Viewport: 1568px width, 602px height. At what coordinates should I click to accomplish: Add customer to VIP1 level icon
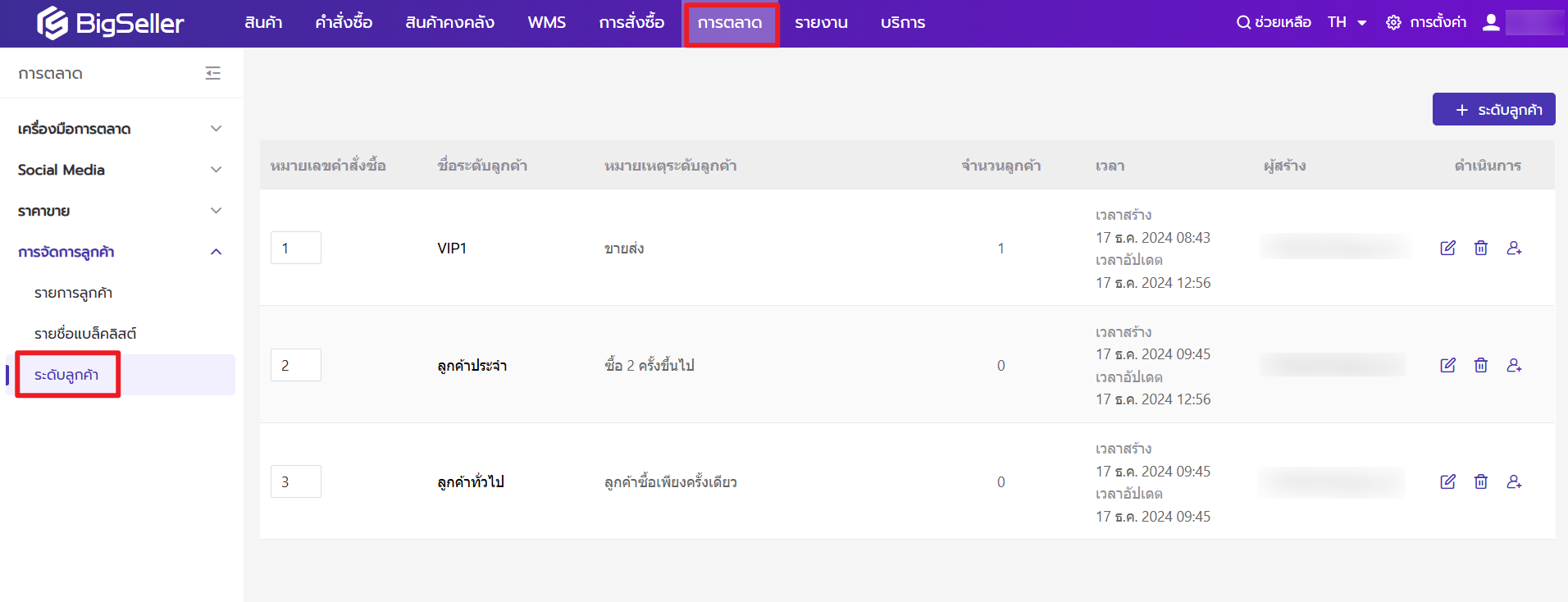(1514, 248)
